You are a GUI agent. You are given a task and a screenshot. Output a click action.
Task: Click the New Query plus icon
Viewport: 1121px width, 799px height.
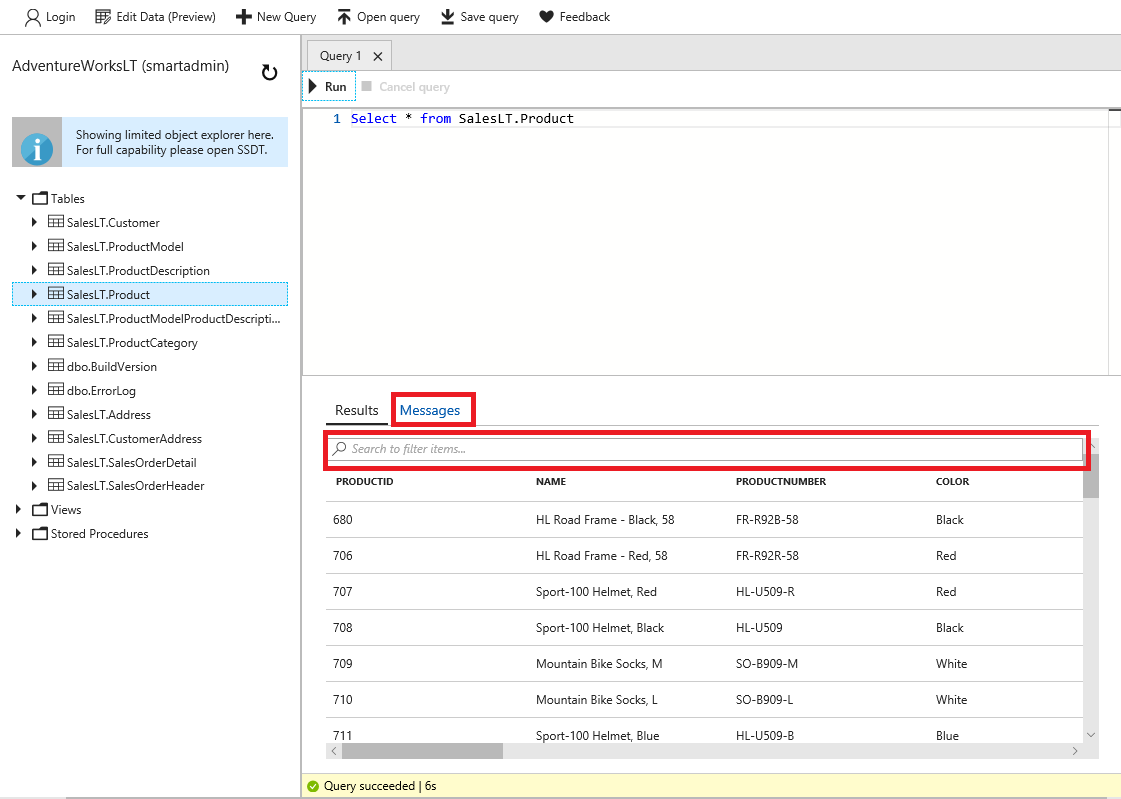243,17
